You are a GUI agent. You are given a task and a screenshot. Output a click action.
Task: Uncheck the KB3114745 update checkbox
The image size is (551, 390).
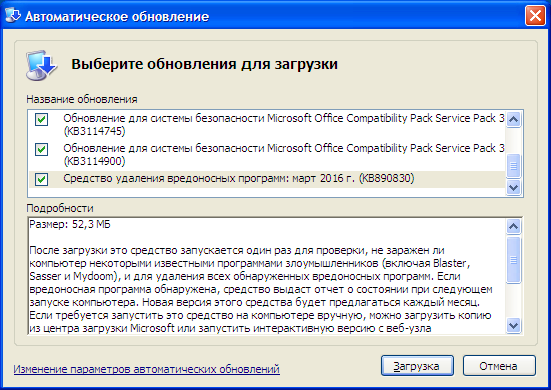(x=41, y=119)
